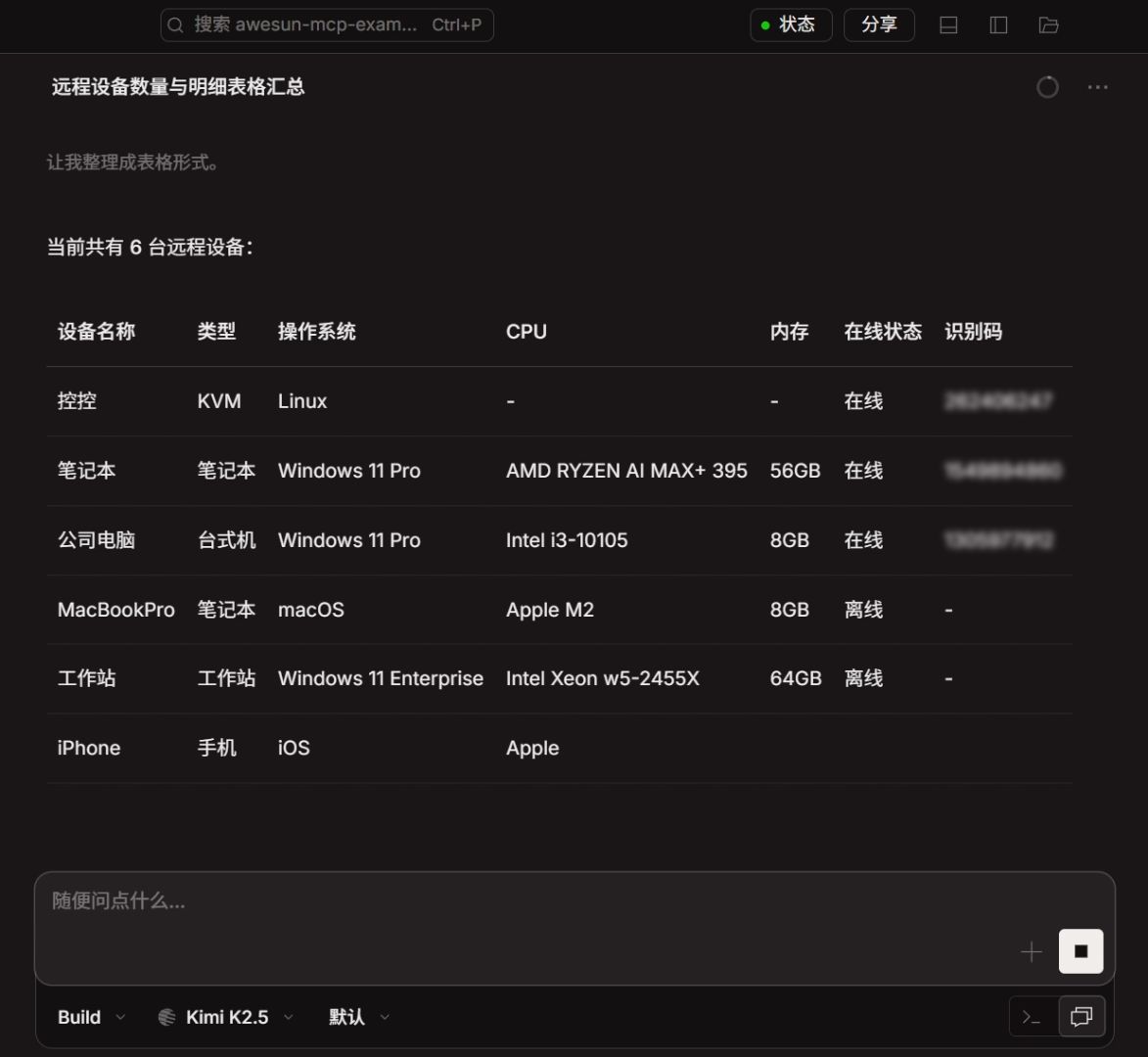The height and width of the screenshot is (1057, 1148).
Task: Toggle the sidebar panel layout icon
Action: (998, 25)
